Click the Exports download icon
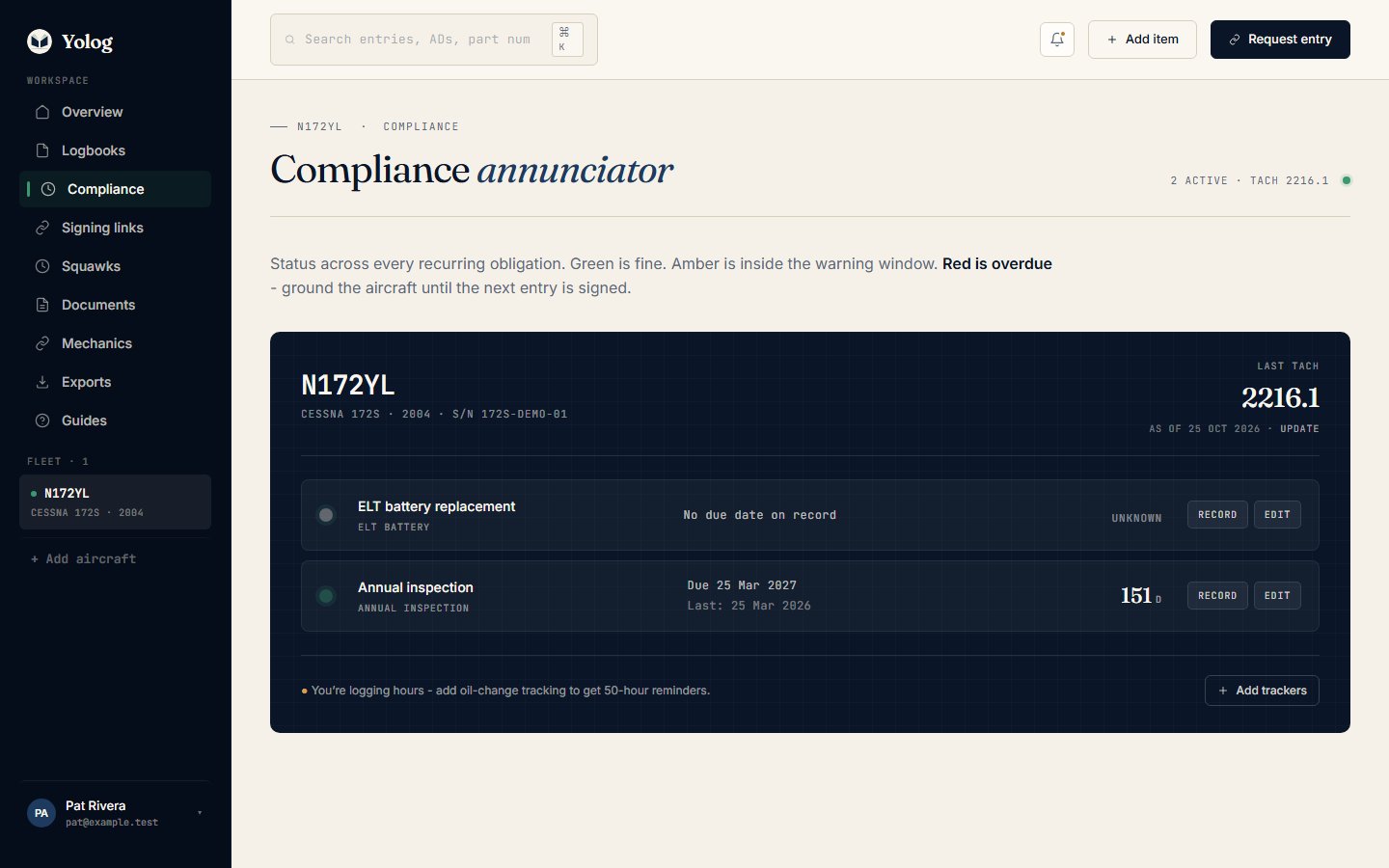The height and width of the screenshot is (868, 1389). coord(42,382)
